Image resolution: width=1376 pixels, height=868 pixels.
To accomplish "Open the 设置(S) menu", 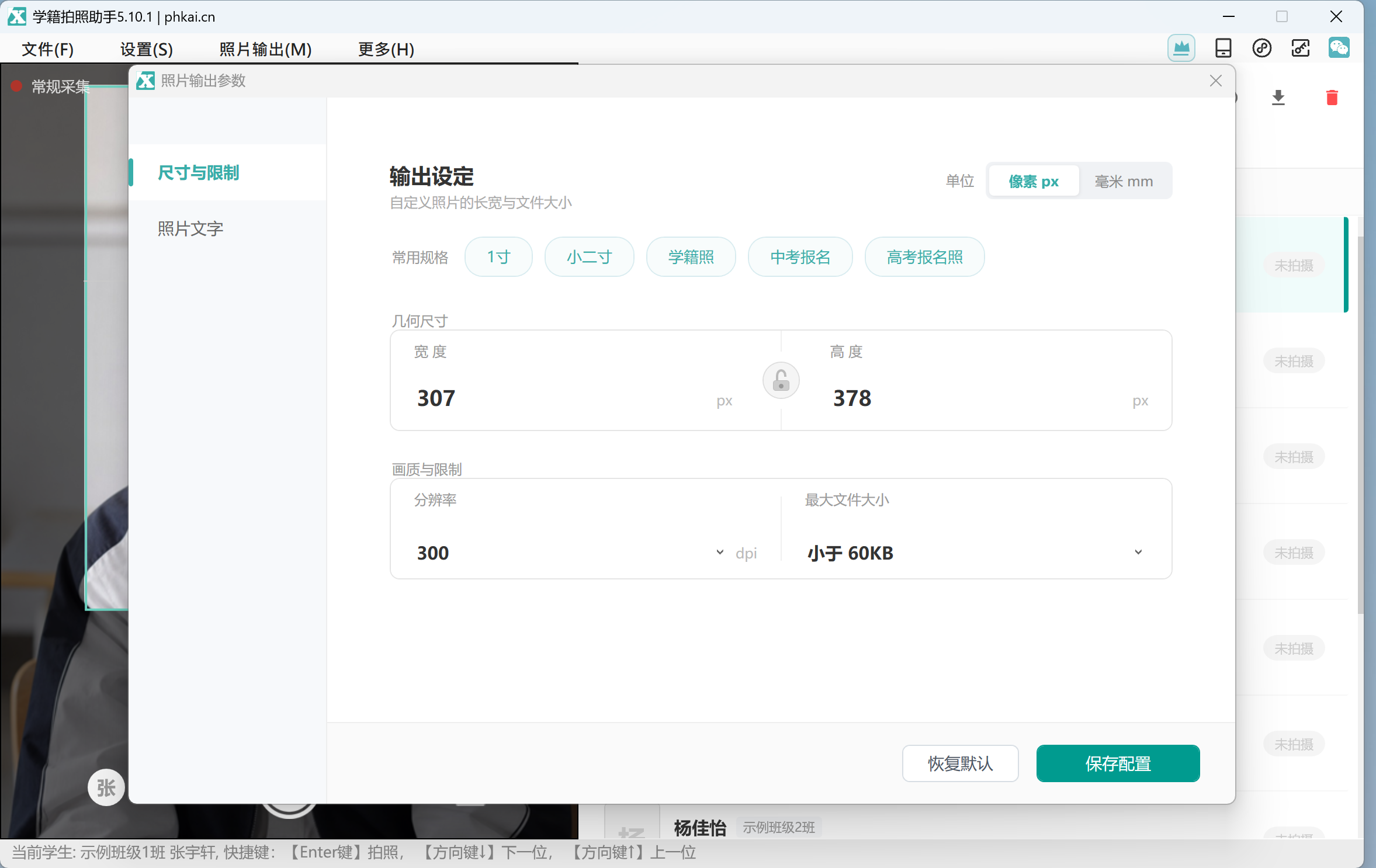I will point(147,49).
